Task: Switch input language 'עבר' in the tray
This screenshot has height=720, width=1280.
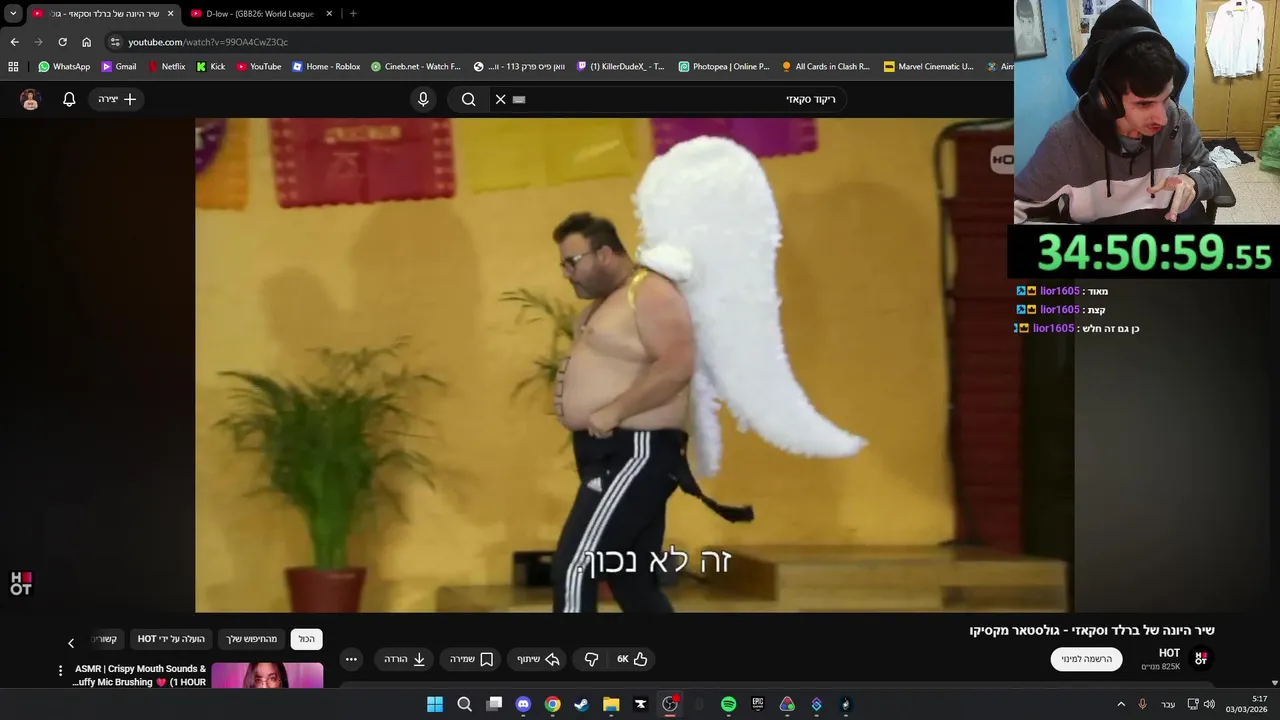Action: (1168, 705)
